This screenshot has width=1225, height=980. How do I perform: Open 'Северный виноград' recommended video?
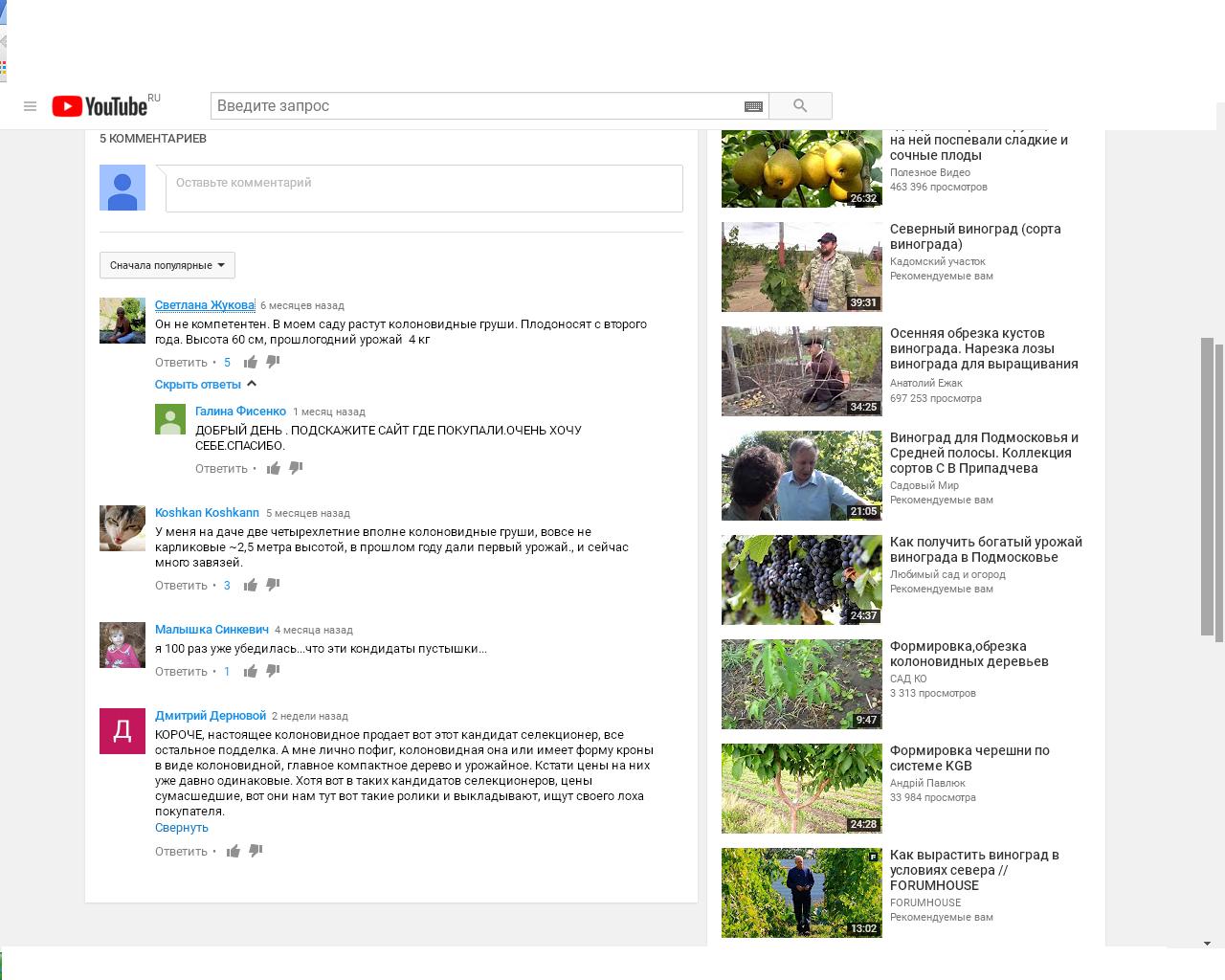coord(975,236)
